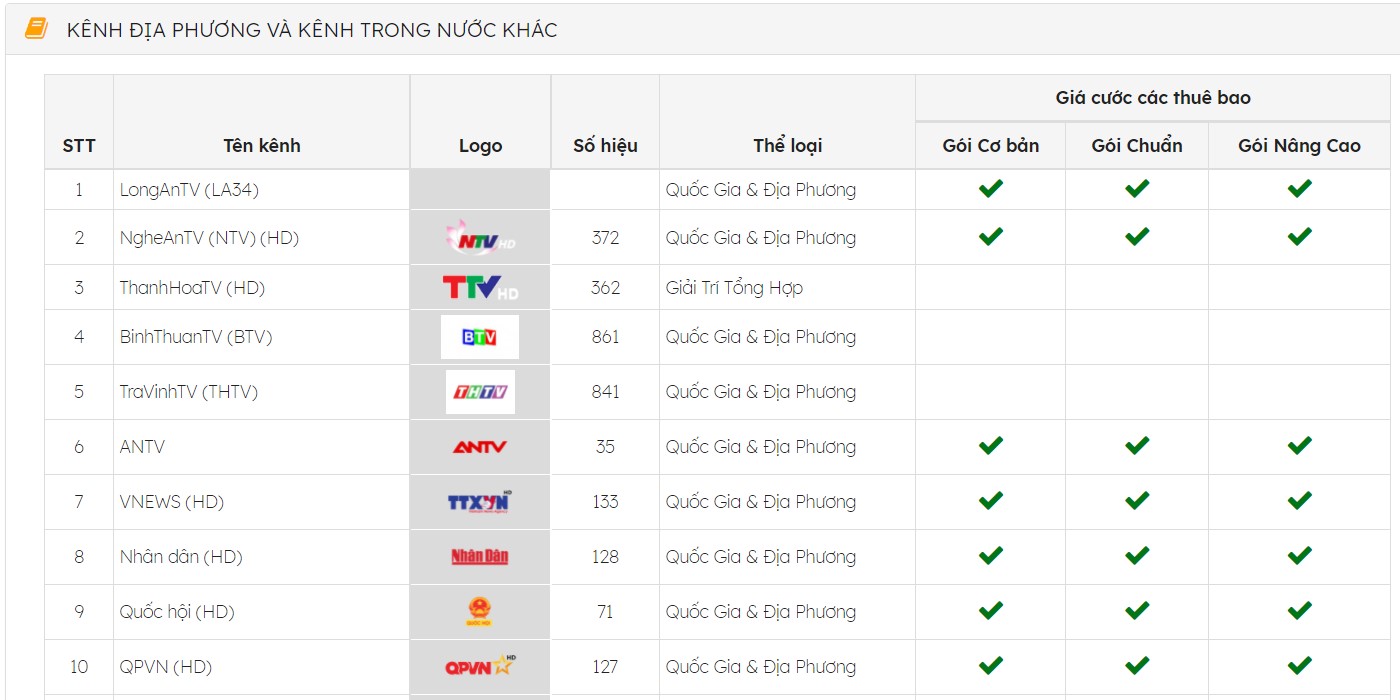Click the Nhân Dân newspaper logo
The width and height of the screenshot is (1400, 700).
coord(480,556)
